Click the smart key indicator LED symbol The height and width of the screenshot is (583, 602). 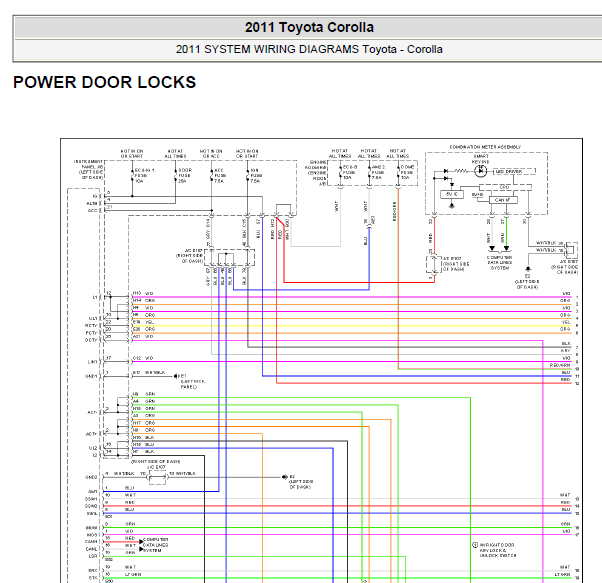(x=480, y=171)
